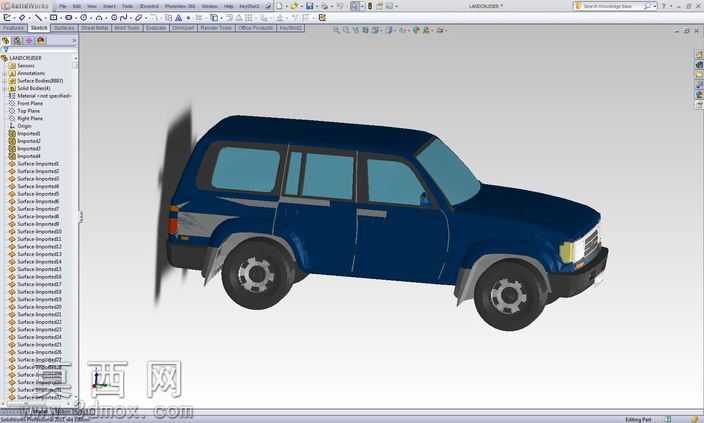Switch to the Sheet Metal tab
This screenshot has height=423, width=704.
[x=95, y=28]
